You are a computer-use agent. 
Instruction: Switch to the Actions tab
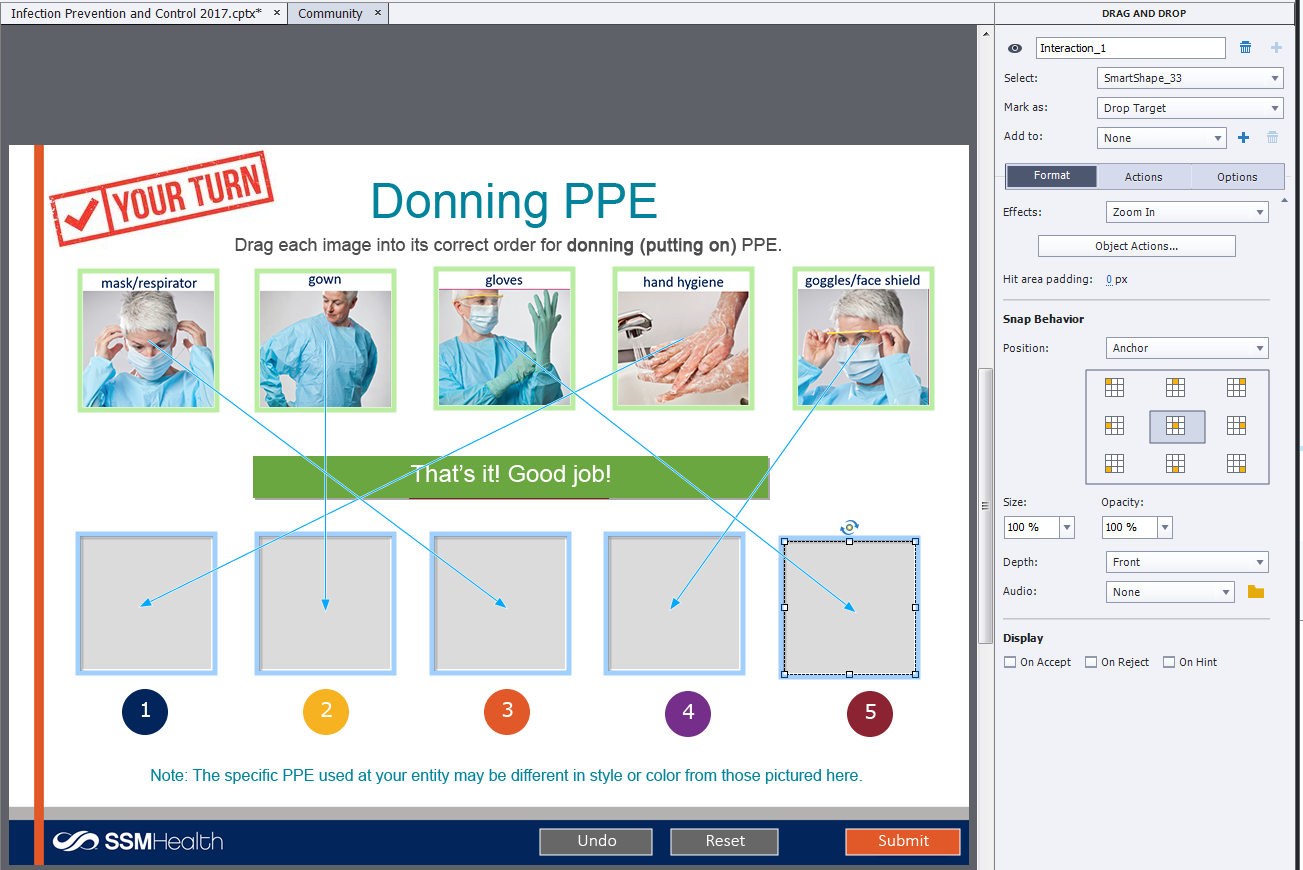(x=1143, y=177)
